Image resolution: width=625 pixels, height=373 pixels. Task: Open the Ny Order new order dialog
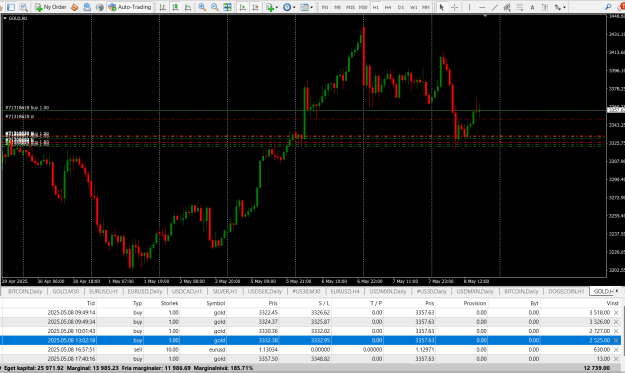(x=50, y=7)
